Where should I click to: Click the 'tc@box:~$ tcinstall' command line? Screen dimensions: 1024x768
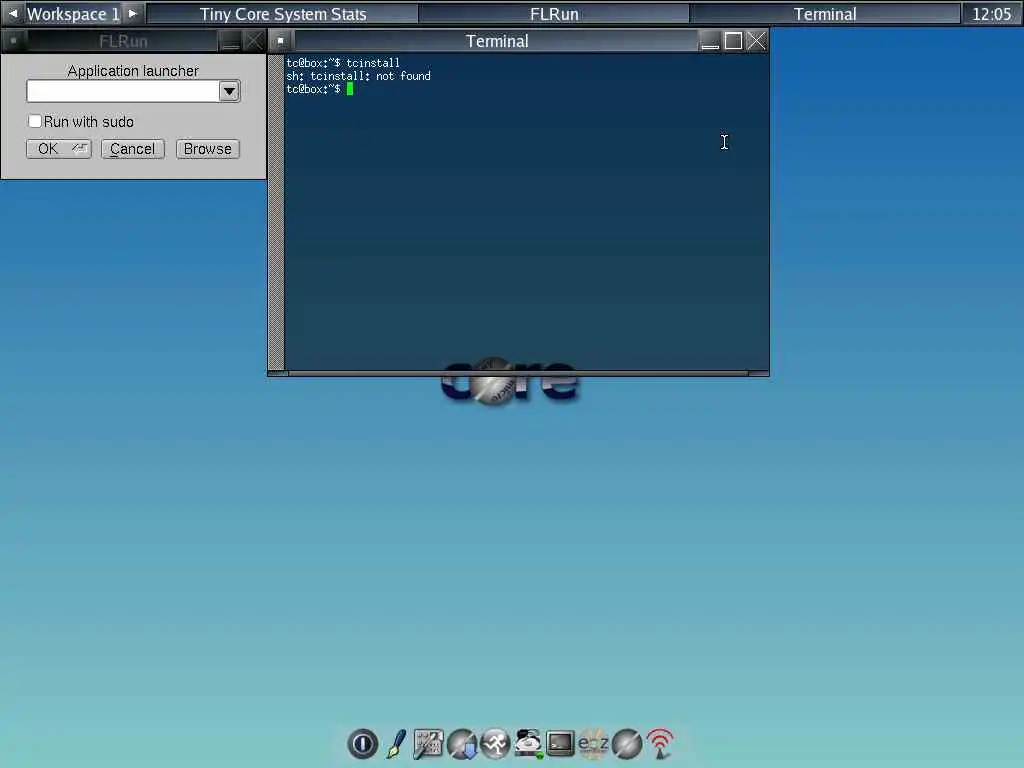pyautogui.click(x=343, y=63)
